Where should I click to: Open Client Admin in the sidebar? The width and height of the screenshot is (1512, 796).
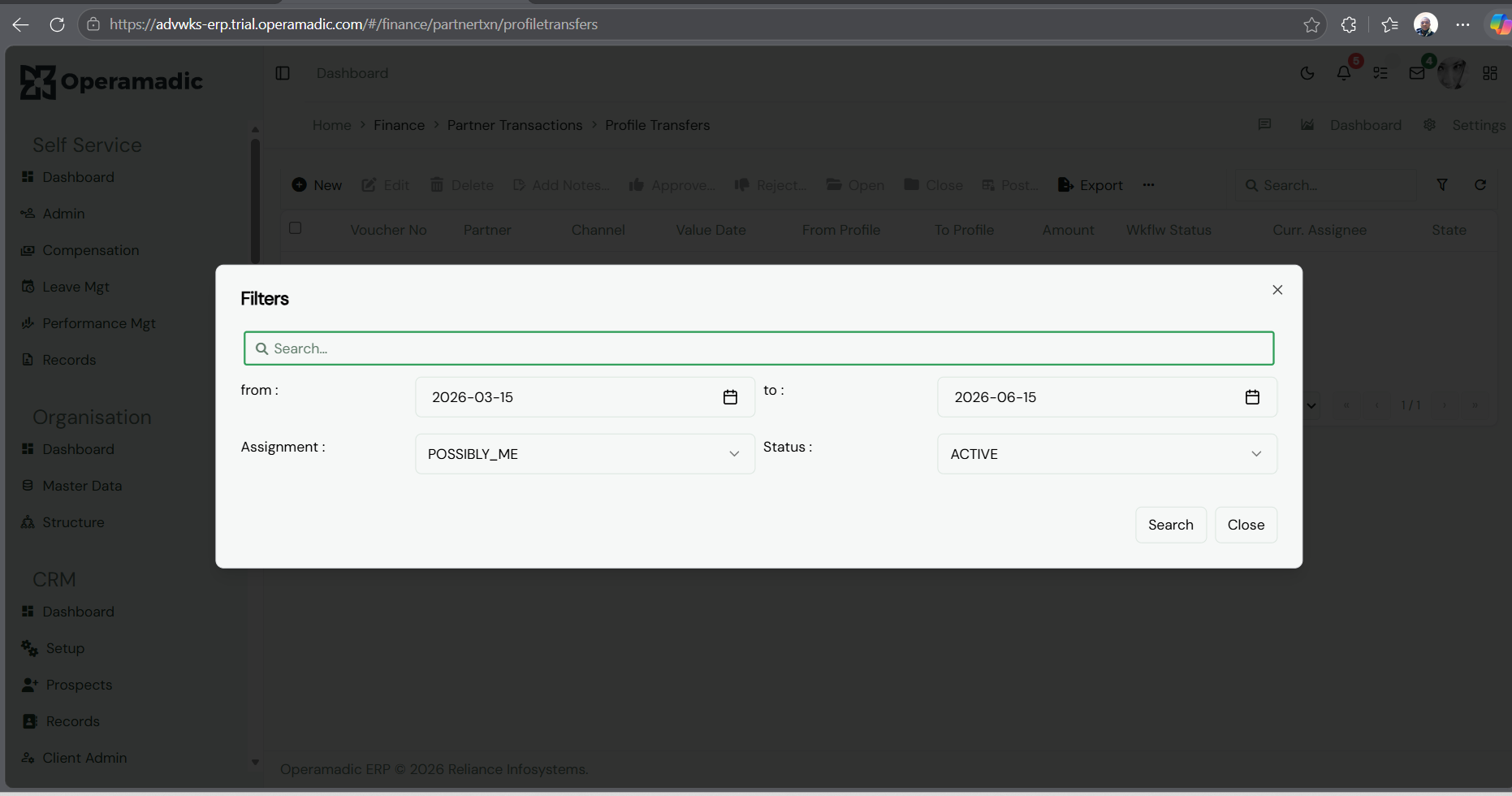tap(74, 758)
